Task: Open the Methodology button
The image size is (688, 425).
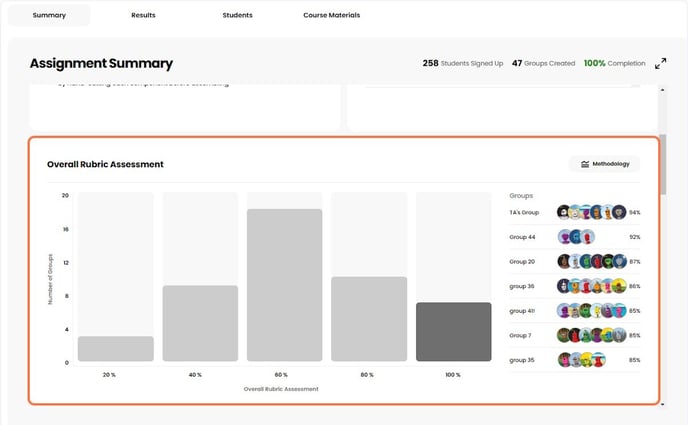Action: point(604,164)
